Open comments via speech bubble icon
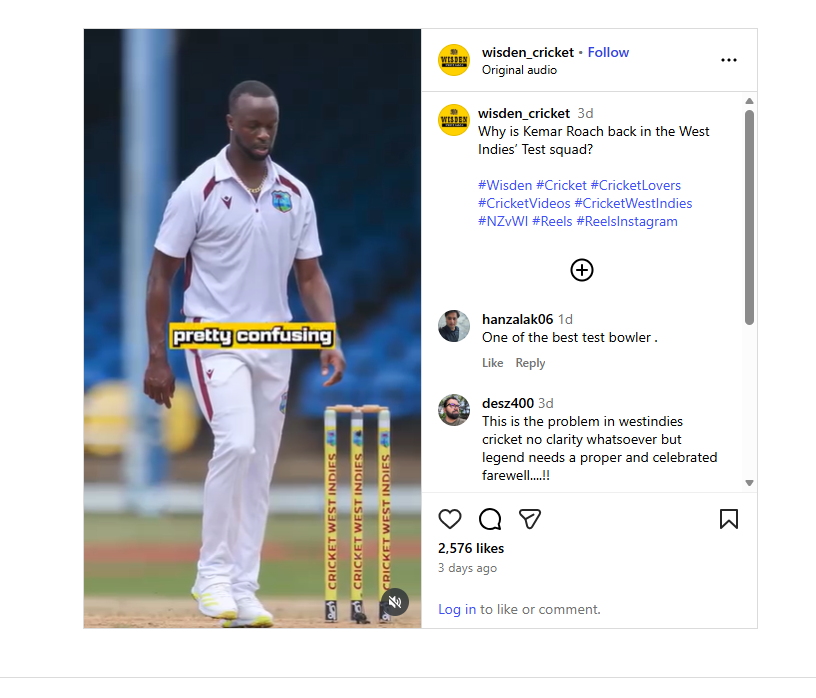This screenshot has width=816, height=698. pyautogui.click(x=490, y=519)
